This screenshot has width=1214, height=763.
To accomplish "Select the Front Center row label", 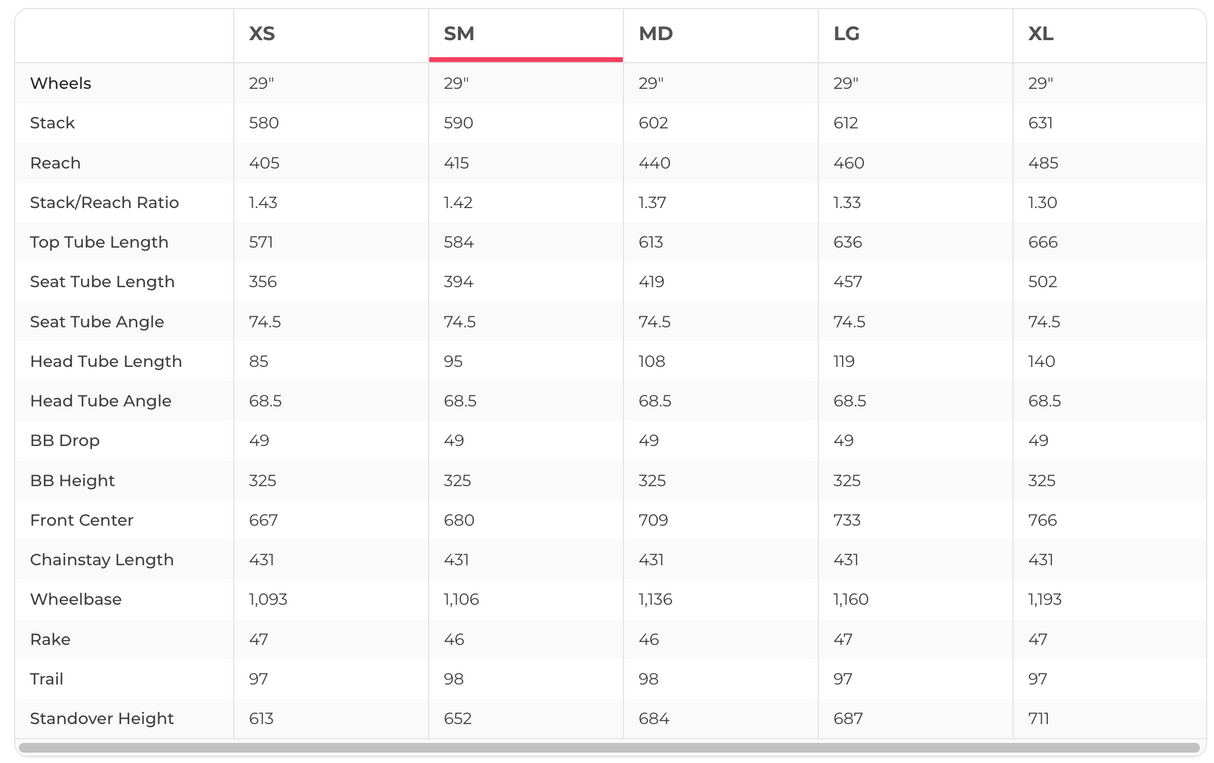I will point(82,520).
